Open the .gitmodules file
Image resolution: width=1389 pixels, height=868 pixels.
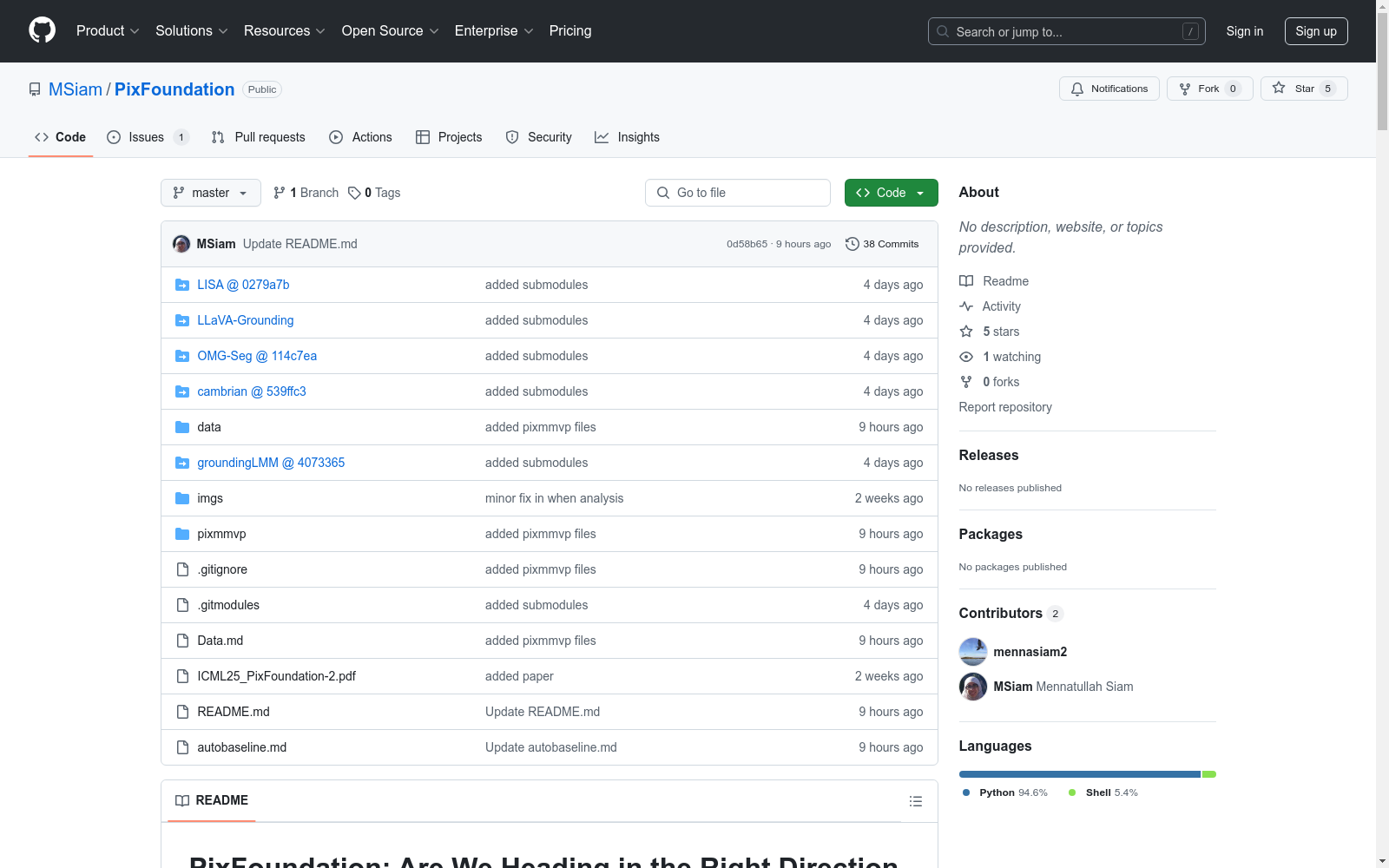(228, 605)
